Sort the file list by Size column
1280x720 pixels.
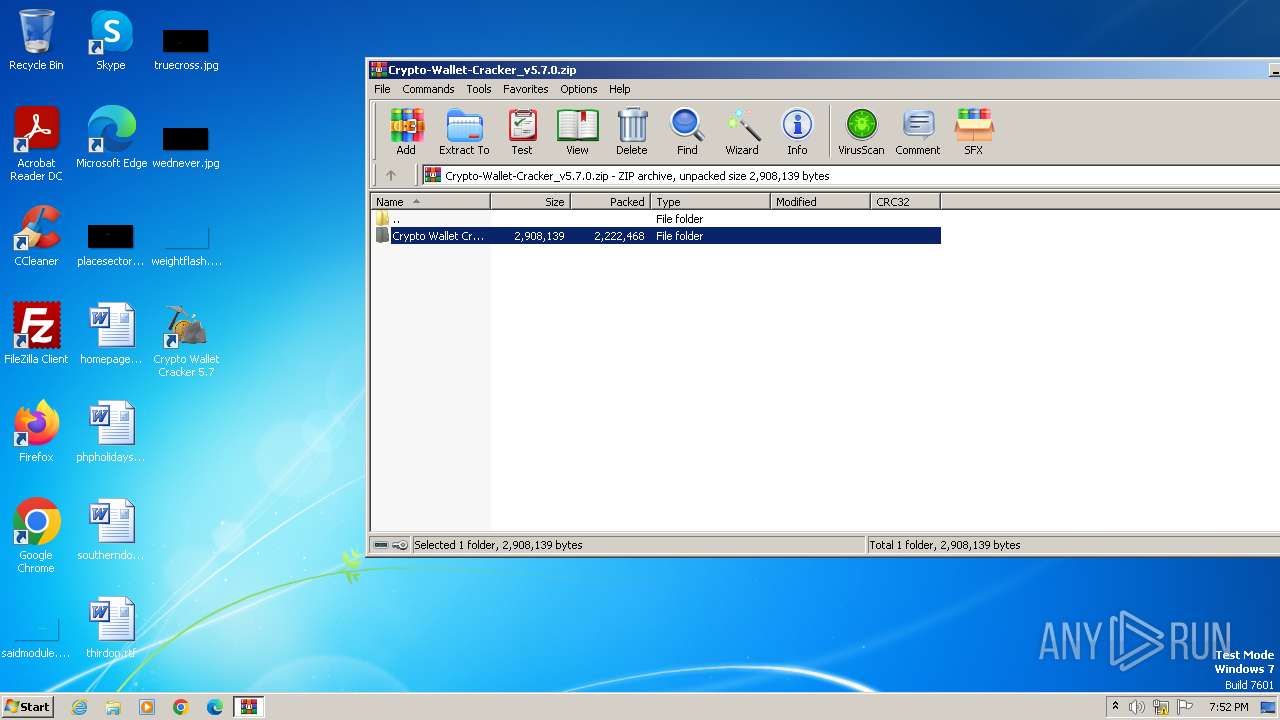pyautogui.click(x=530, y=202)
